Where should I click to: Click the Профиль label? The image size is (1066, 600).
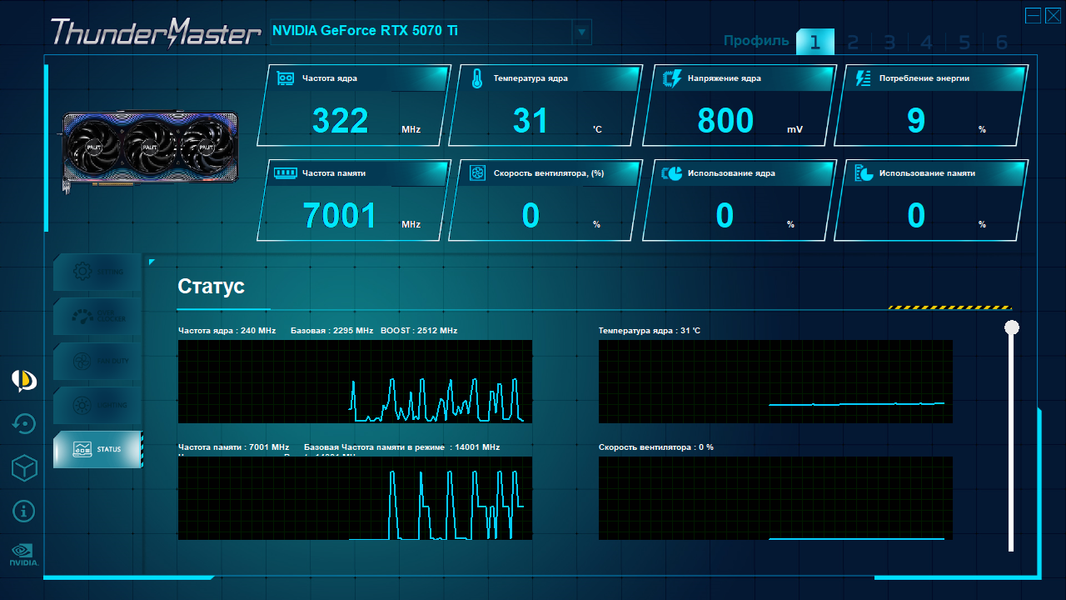tap(756, 41)
